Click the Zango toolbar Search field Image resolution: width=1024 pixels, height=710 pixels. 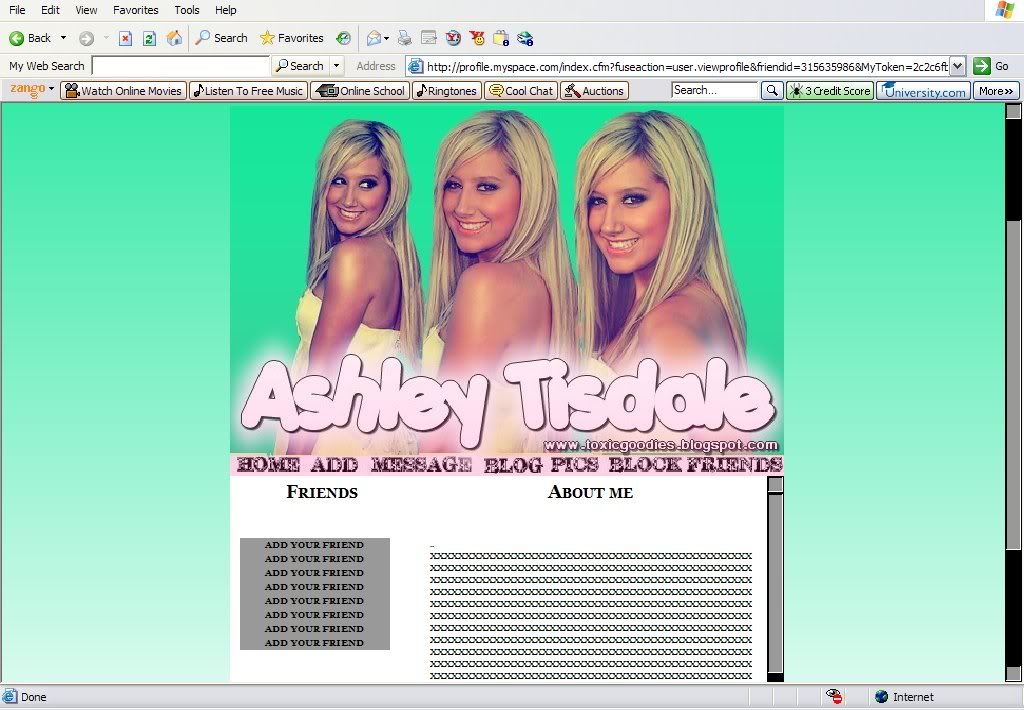coord(714,90)
